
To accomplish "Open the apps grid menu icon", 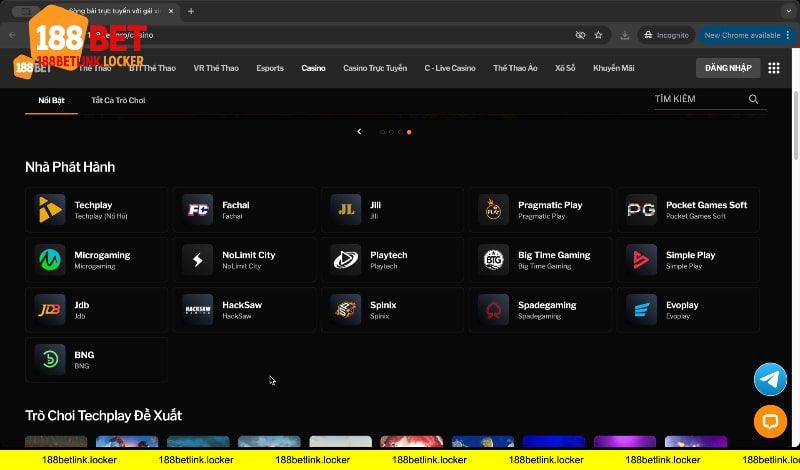I will tap(773, 68).
